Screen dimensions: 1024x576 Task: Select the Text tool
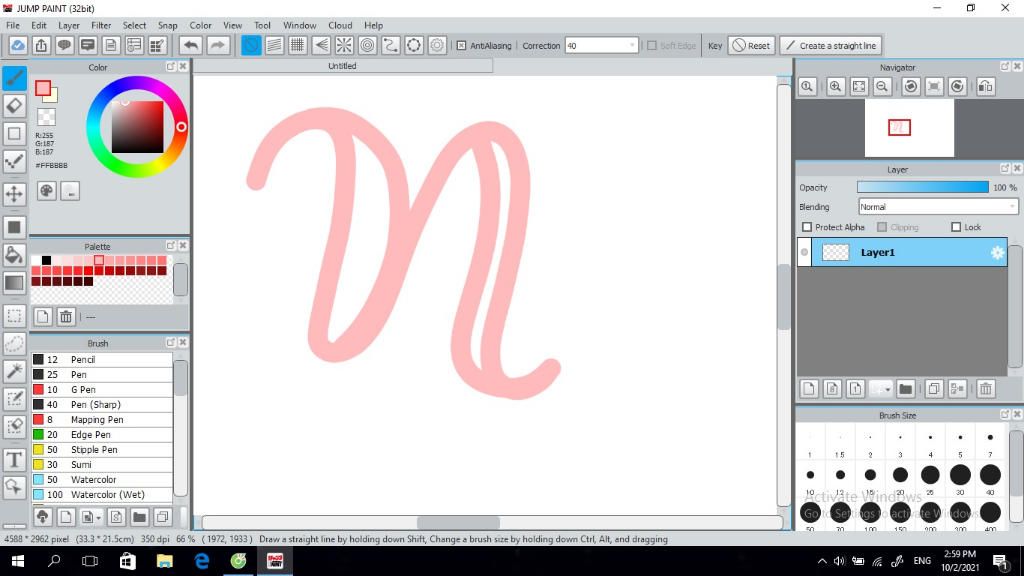[x=14, y=460]
